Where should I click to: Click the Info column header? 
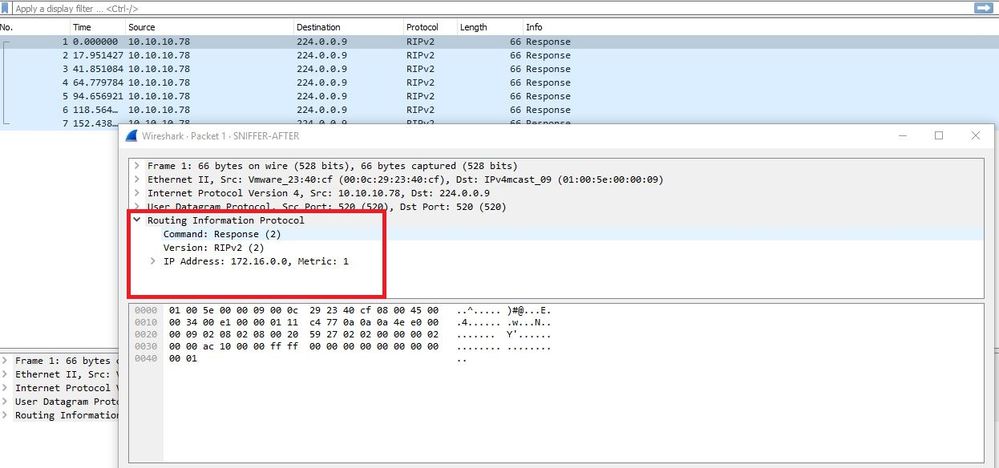(760, 27)
